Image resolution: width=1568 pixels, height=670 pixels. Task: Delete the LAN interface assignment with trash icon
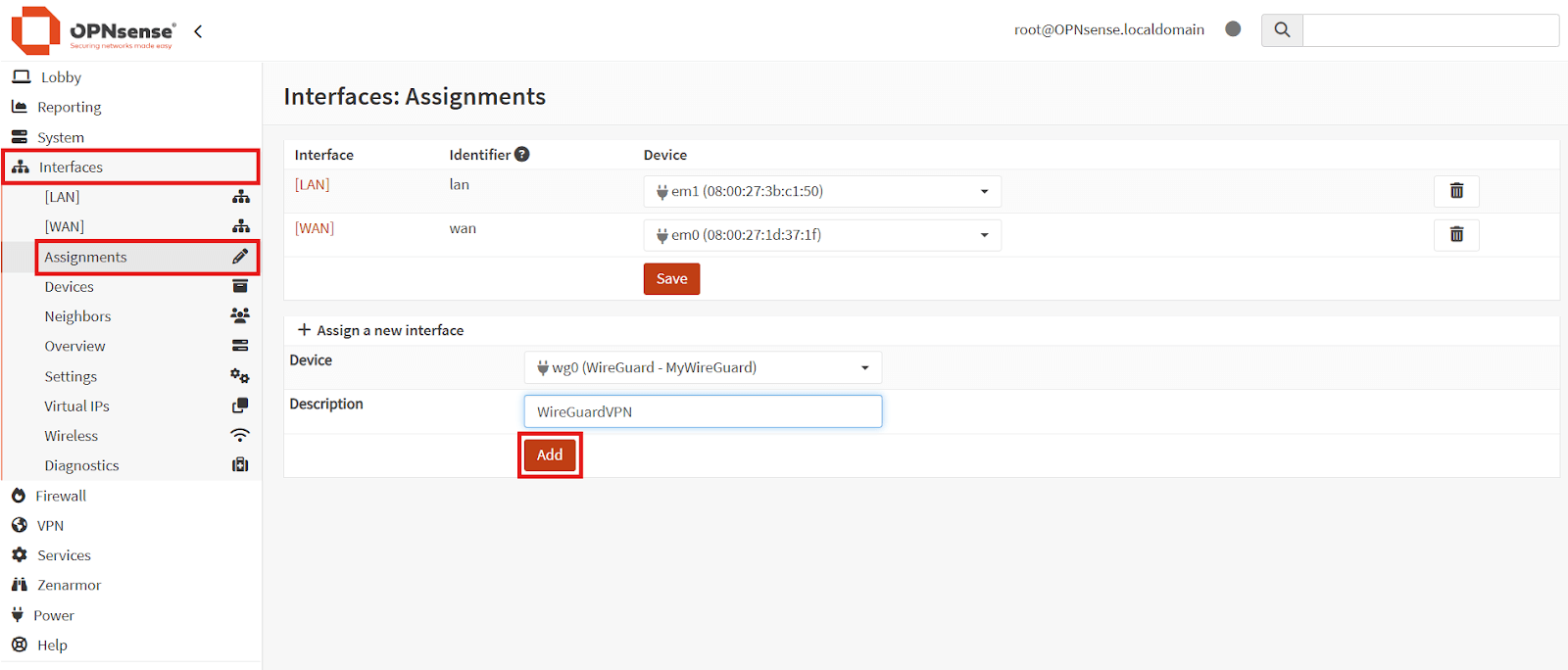[x=1456, y=191]
